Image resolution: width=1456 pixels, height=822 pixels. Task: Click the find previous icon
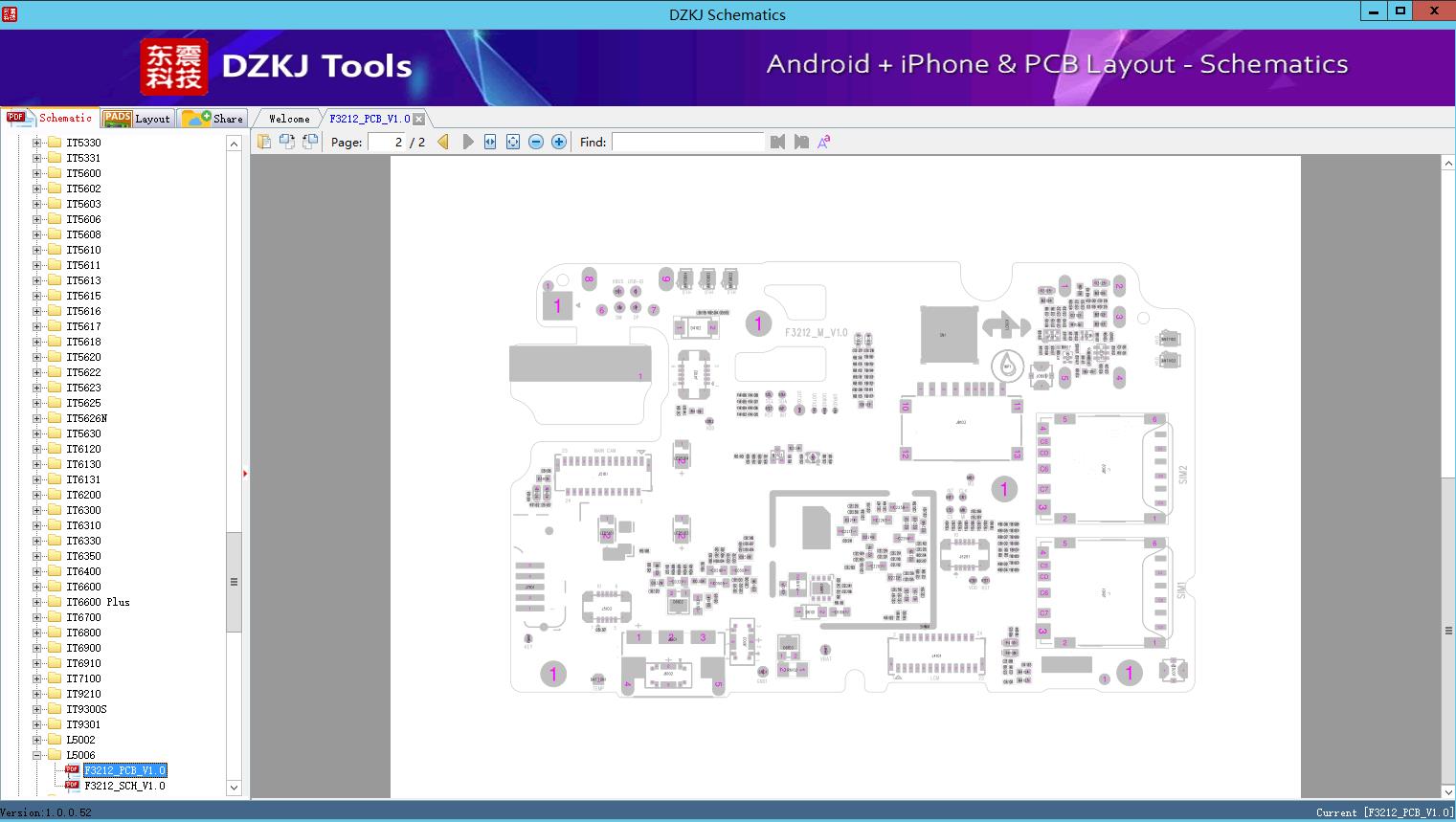777,142
